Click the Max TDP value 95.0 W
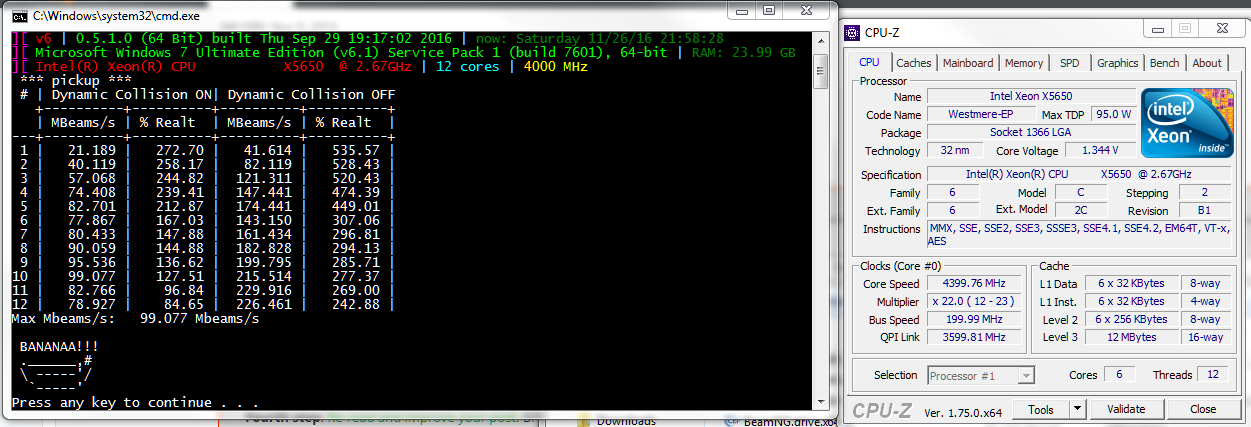Screen dimensions: 1251x427 pyautogui.click(x=1114, y=115)
